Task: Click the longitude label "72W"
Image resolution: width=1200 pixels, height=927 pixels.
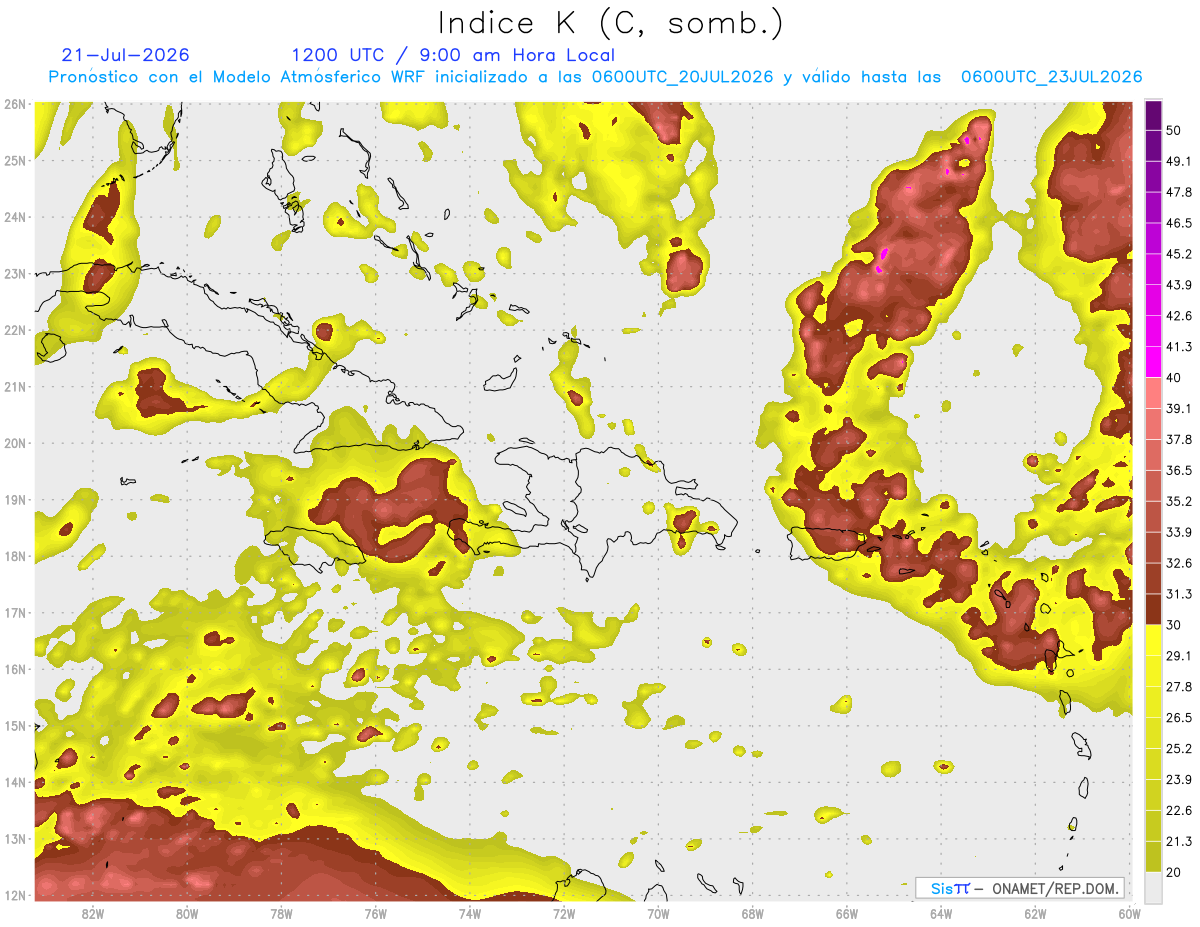Action: click(564, 913)
